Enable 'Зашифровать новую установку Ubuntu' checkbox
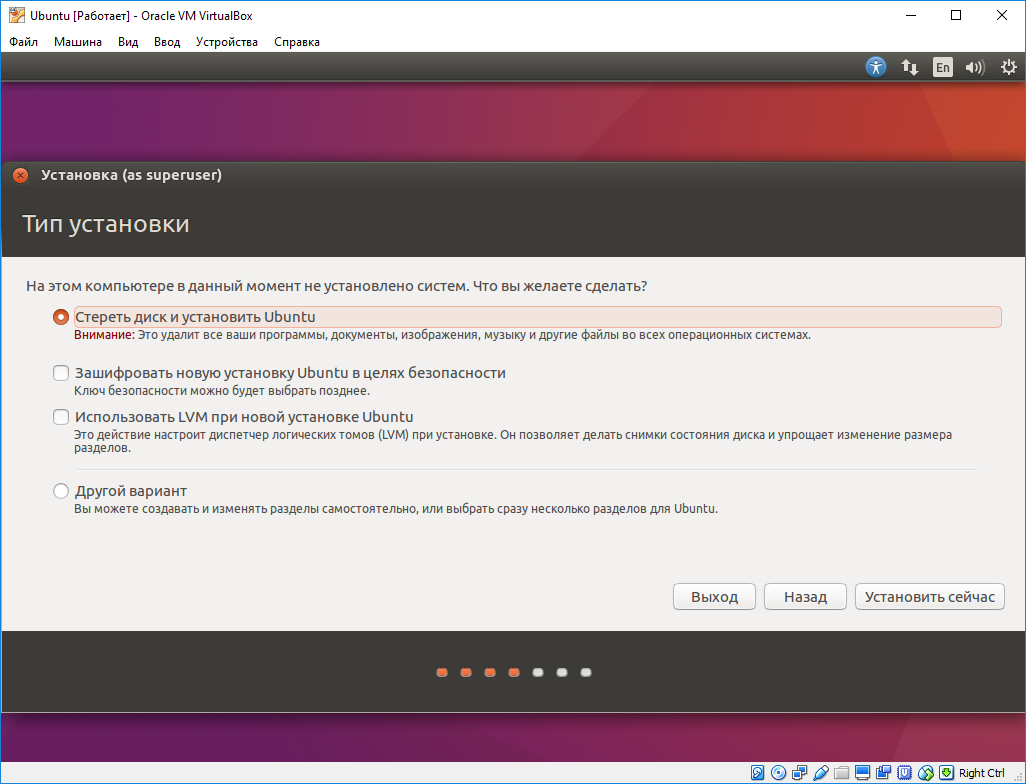 click(x=61, y=373)
